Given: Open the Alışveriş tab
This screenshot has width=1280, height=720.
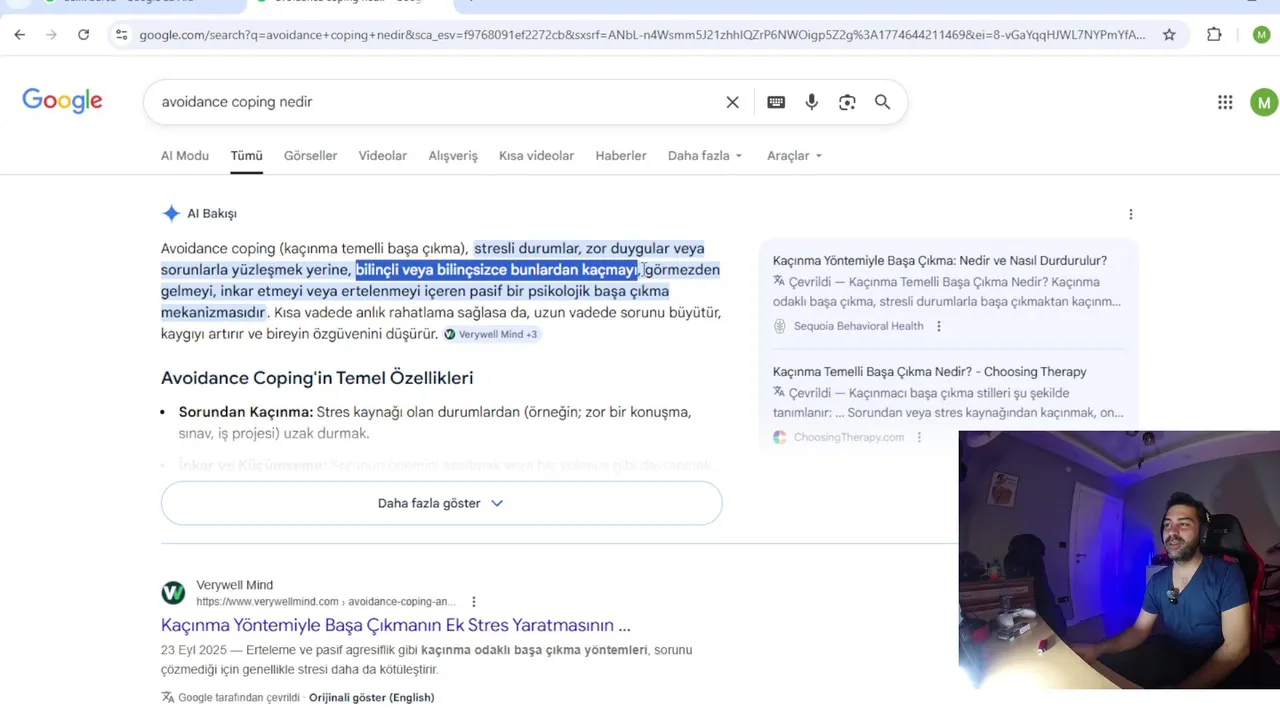Looking at the screenshot, I should tap(453, 156).
